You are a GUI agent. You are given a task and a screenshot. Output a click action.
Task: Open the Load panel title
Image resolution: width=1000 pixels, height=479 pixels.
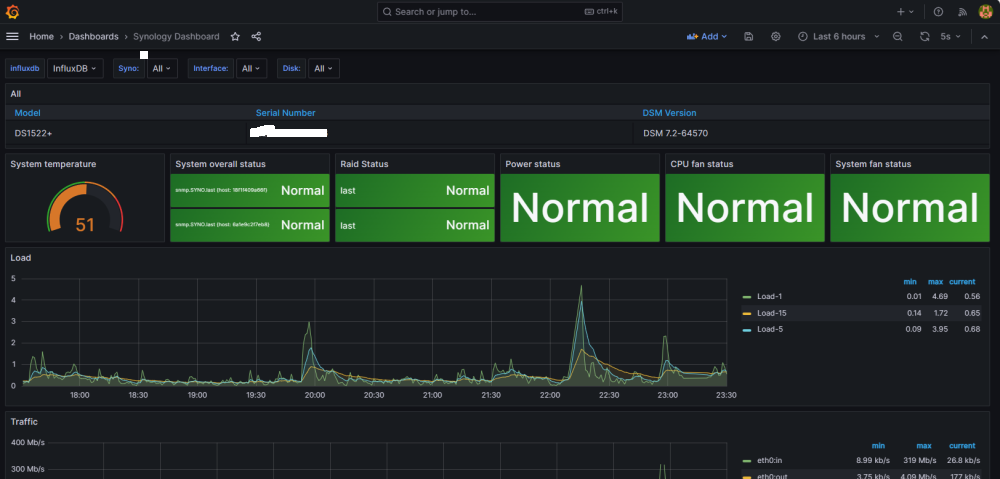pyautogui.click(x=21, y=258)
